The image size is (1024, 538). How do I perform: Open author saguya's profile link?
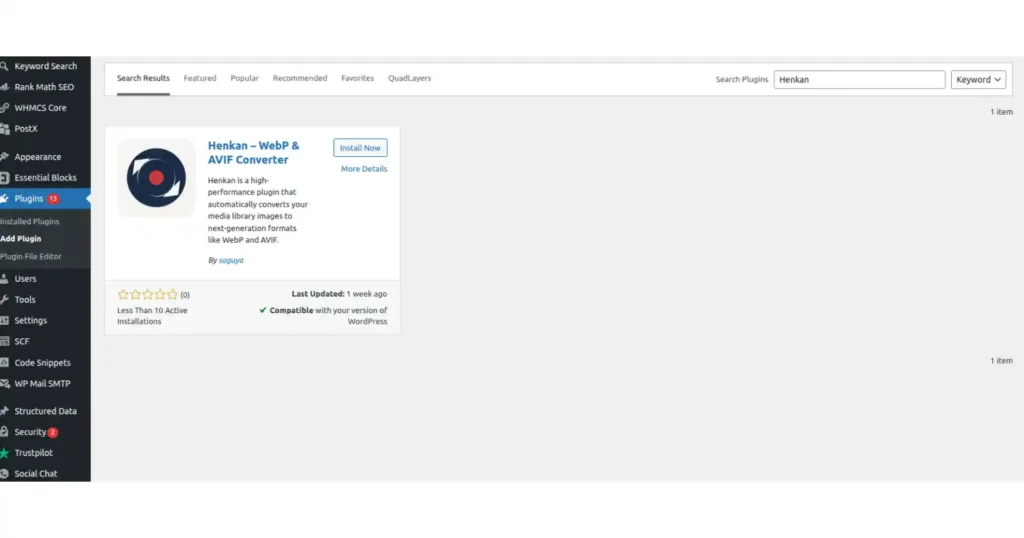[x=231, y=261]
